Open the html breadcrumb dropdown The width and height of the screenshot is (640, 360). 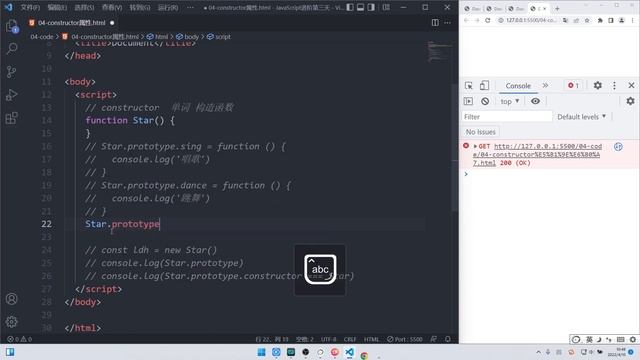point(158,37)
